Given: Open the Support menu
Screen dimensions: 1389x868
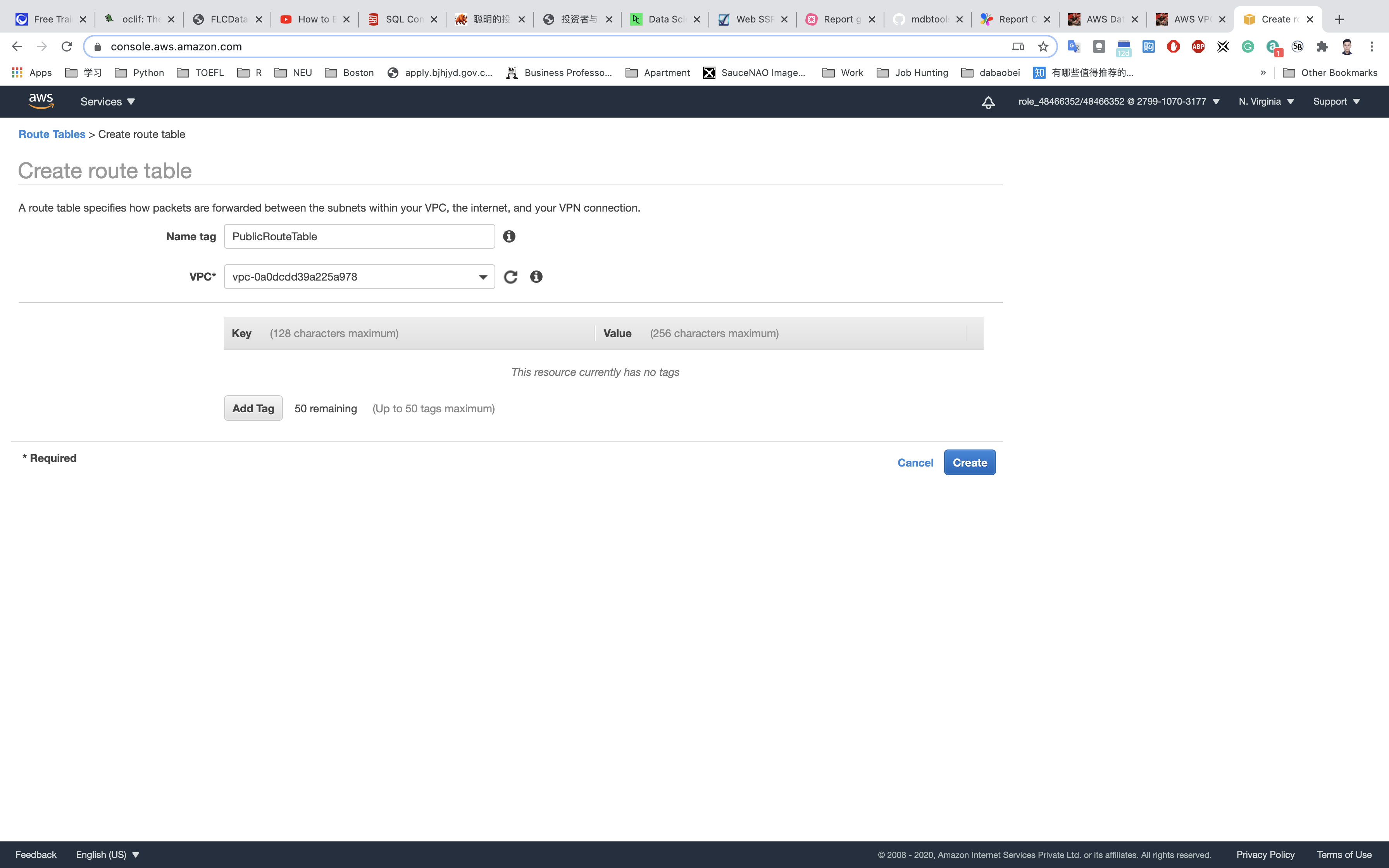Looking at the screenshot, I should coord(1336,102).
